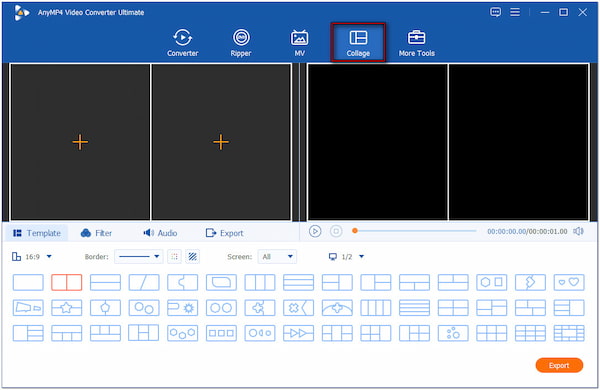Select the four horizontal rows template
The height and width of the screenshot is (390, 600).
click(x=414, y=308)
